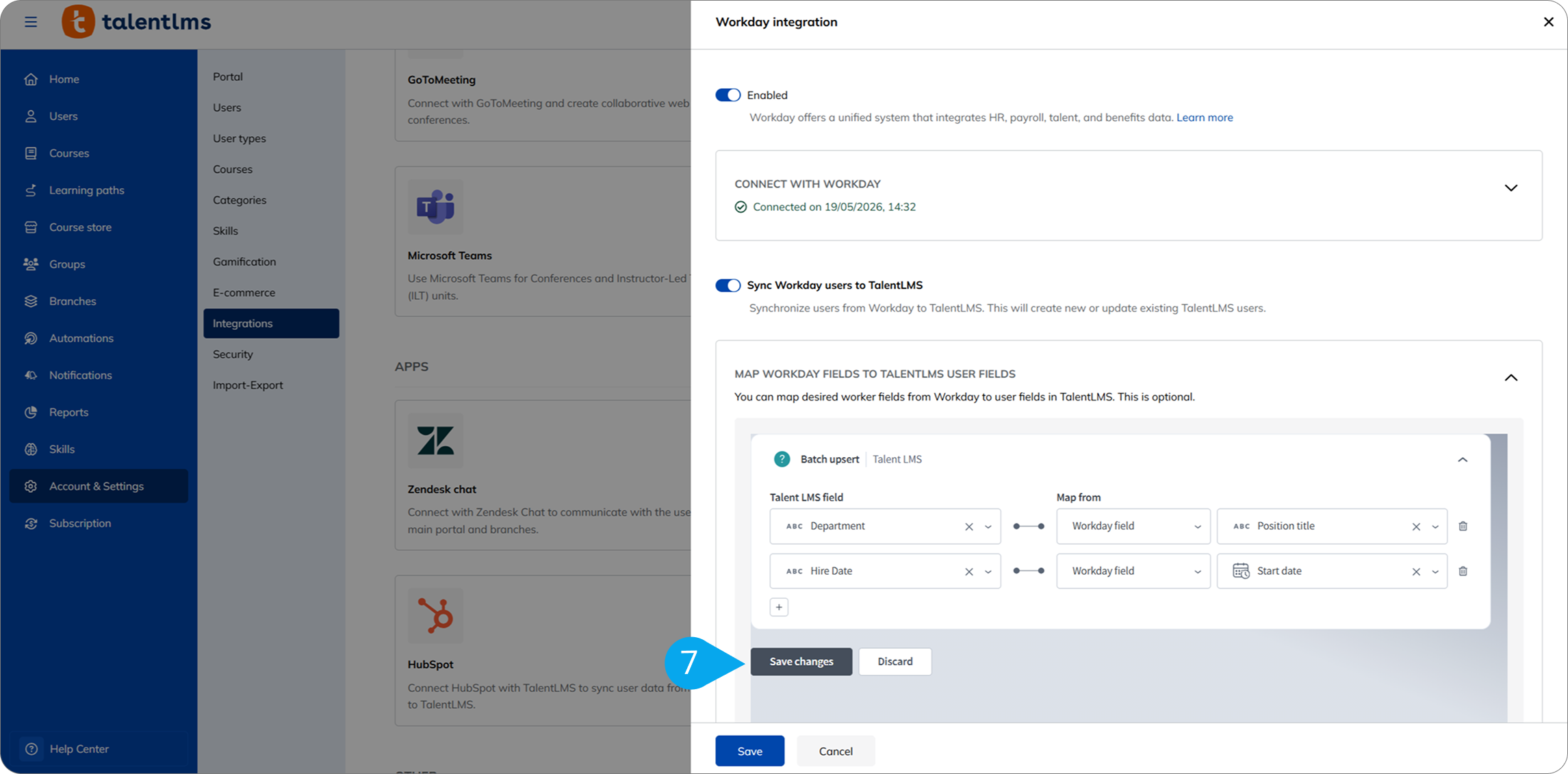Open E-commerce settings menu item
Image resolution: width=1568 pixels, height=774 pixels.
coord(244,292)
